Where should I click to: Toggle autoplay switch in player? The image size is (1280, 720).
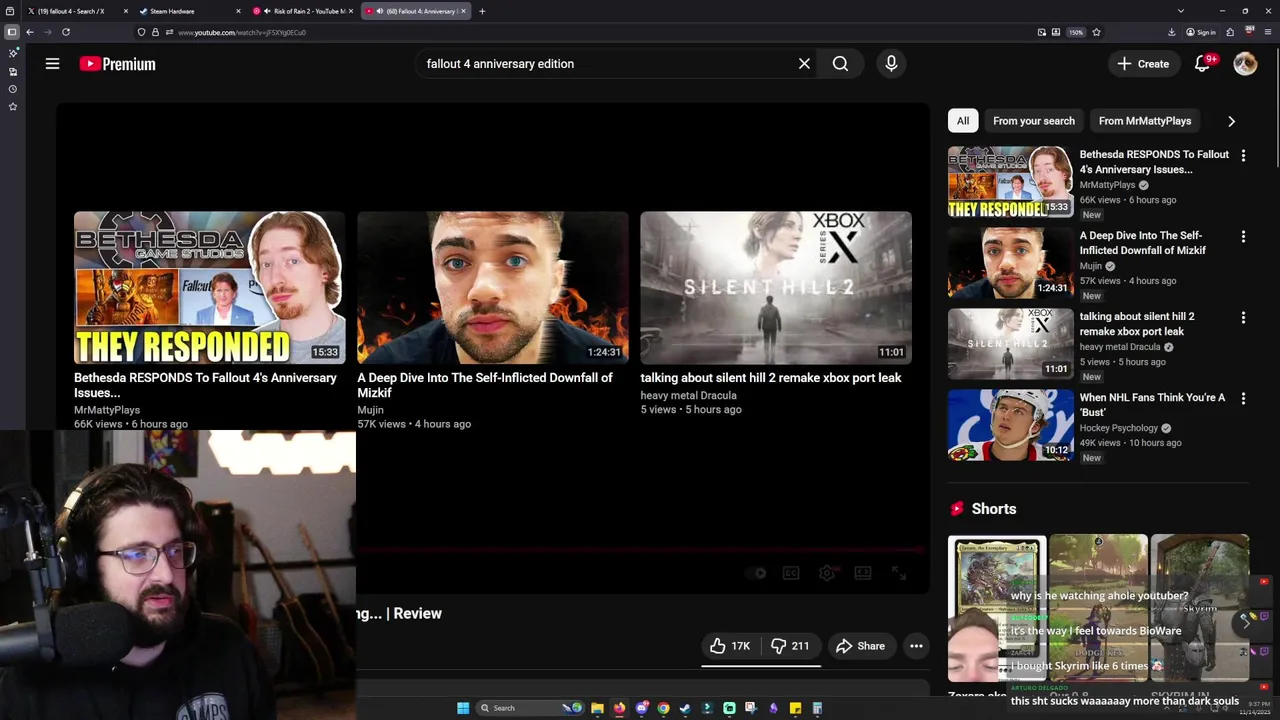click(x=757, y=573)
